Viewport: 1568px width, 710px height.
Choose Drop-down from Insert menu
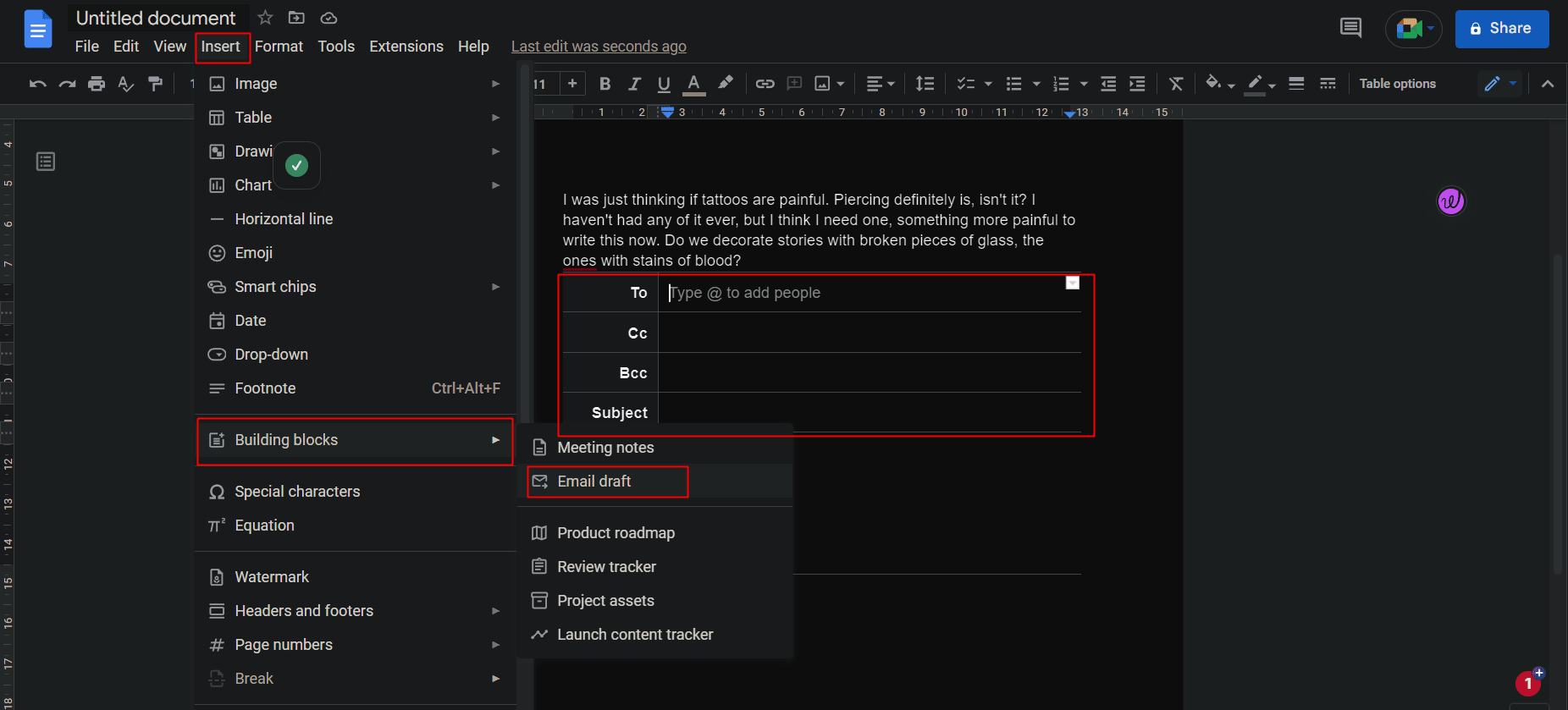[x=355, y=355]
